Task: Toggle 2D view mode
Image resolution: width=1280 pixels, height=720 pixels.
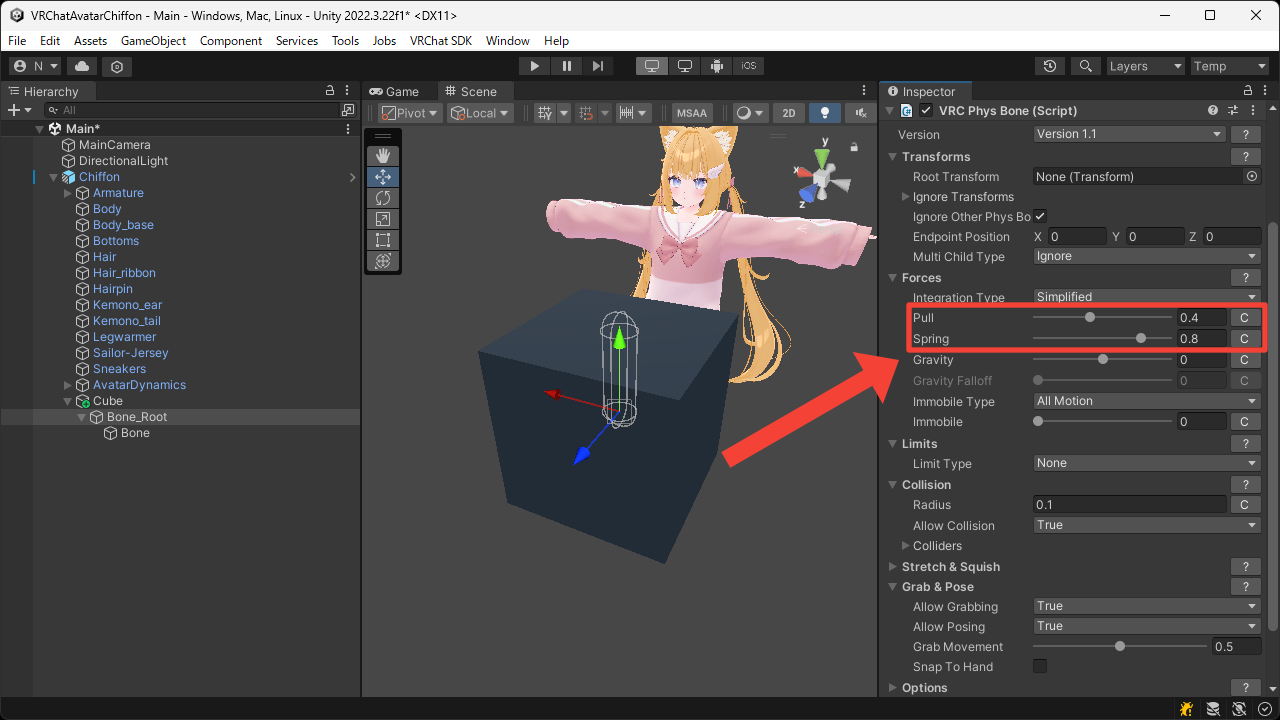Action: pos(789,113)
